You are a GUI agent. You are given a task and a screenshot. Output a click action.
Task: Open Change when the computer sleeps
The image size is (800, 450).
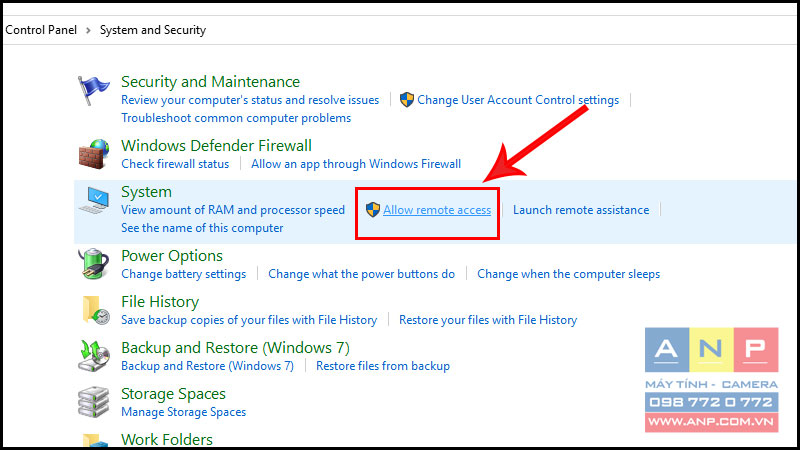coord(568,274)
